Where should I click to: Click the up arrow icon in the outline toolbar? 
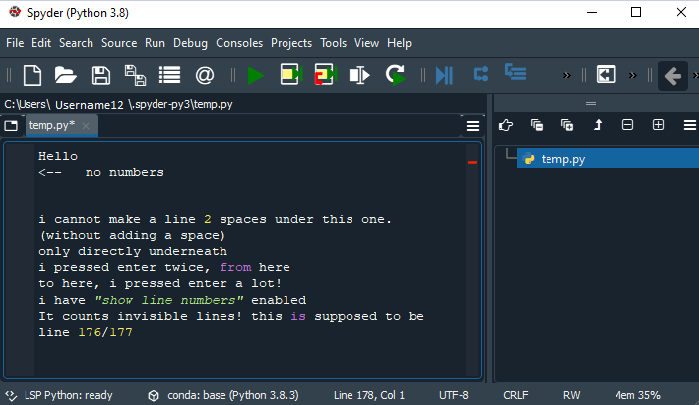(598, 125)
